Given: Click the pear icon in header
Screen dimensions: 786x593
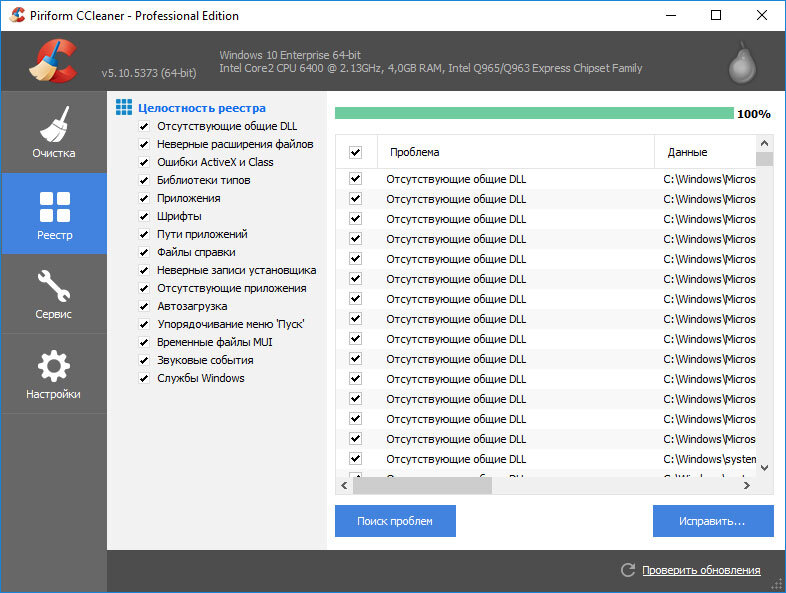Looking at the screenshot, I should point(742,64).
